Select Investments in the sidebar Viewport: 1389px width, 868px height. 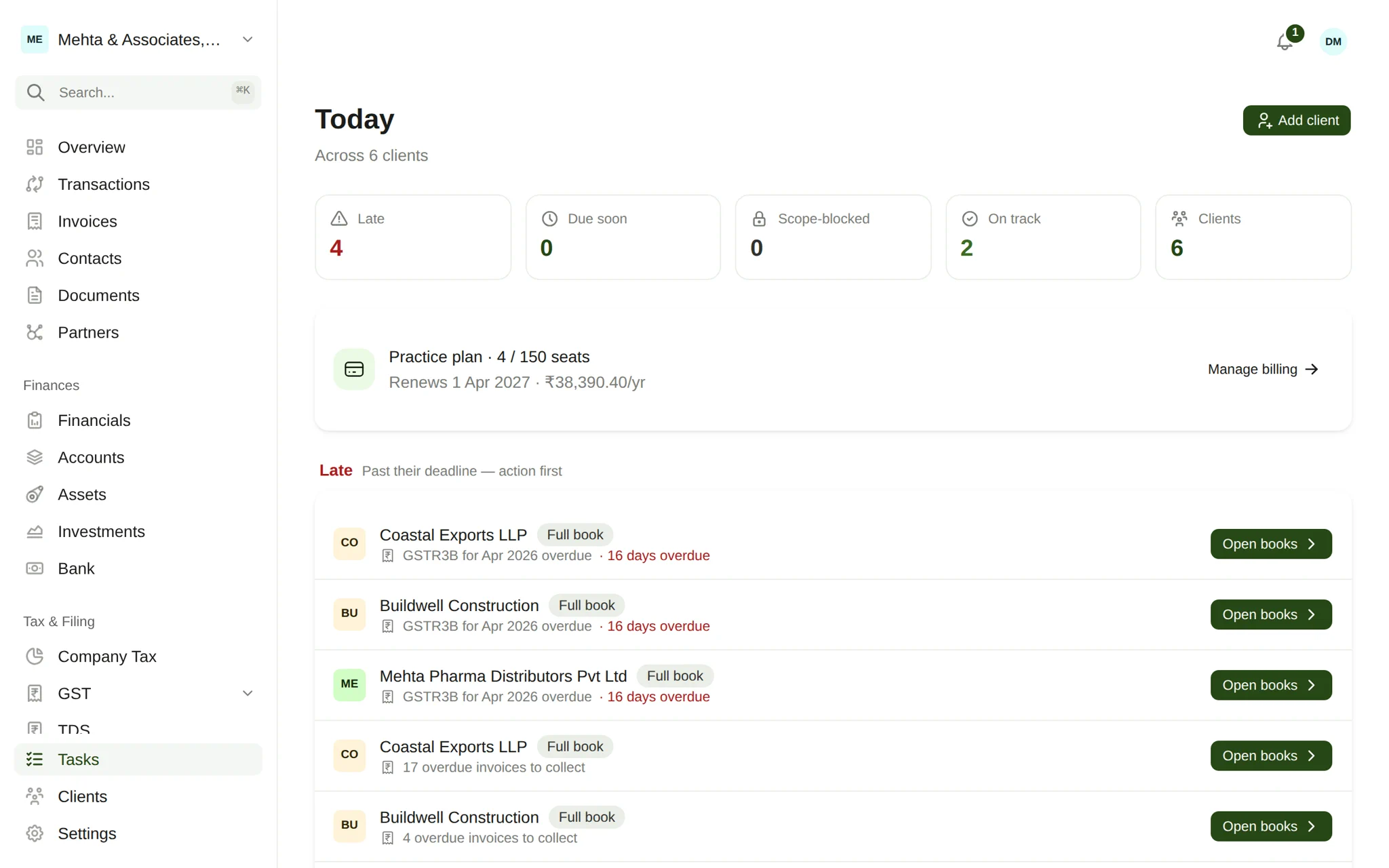coord(138,532)
